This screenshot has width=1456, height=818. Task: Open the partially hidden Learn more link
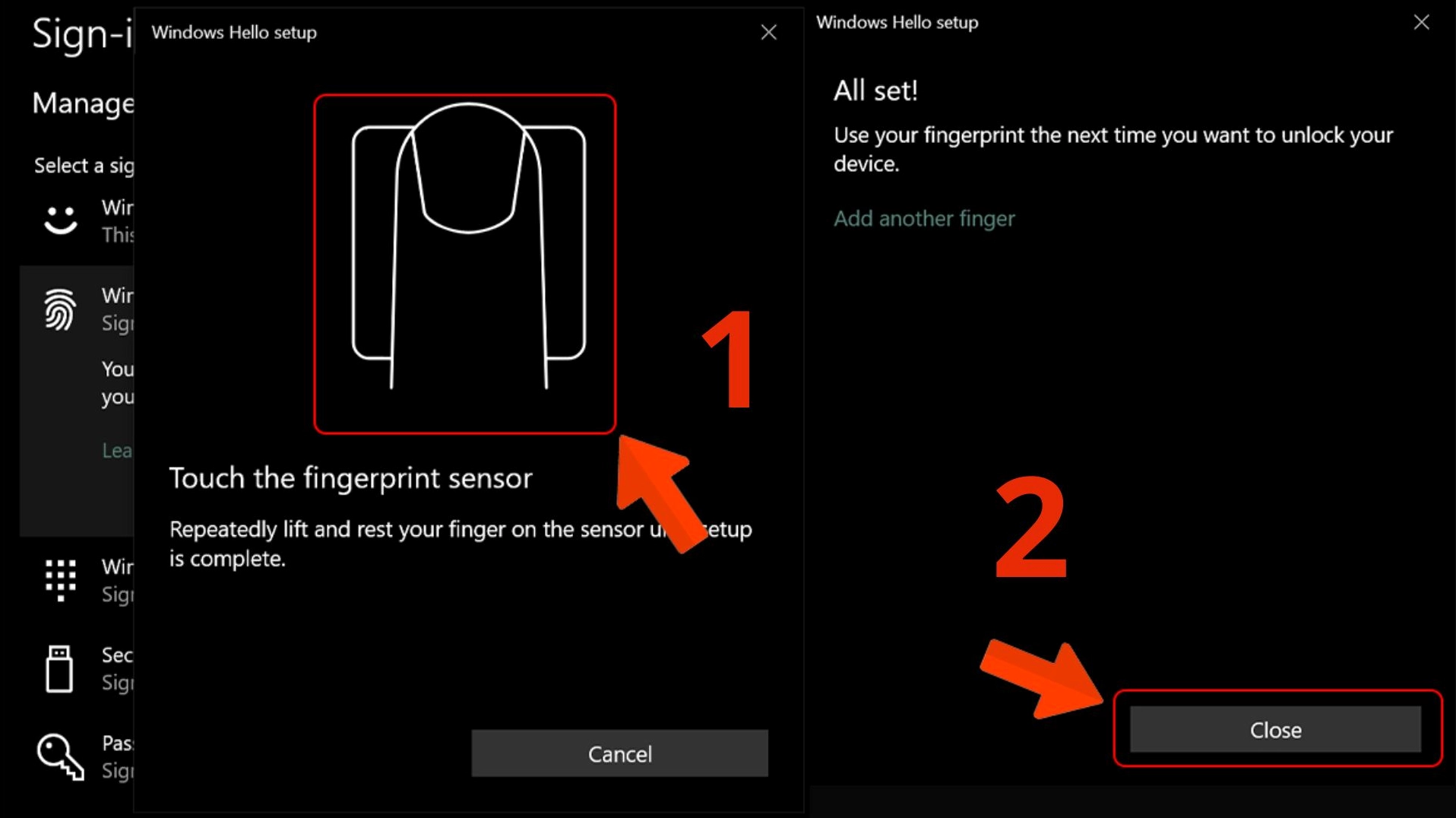(117, 451)
